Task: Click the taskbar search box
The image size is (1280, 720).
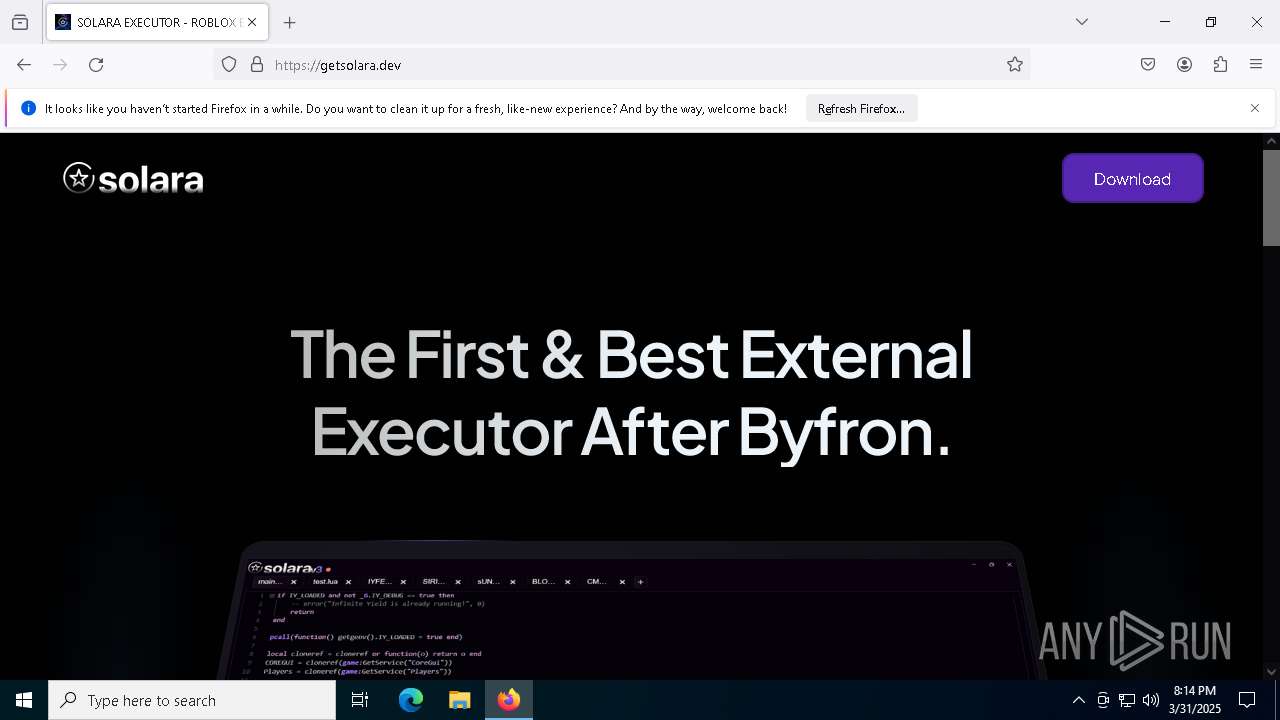Action: [192, 700]
